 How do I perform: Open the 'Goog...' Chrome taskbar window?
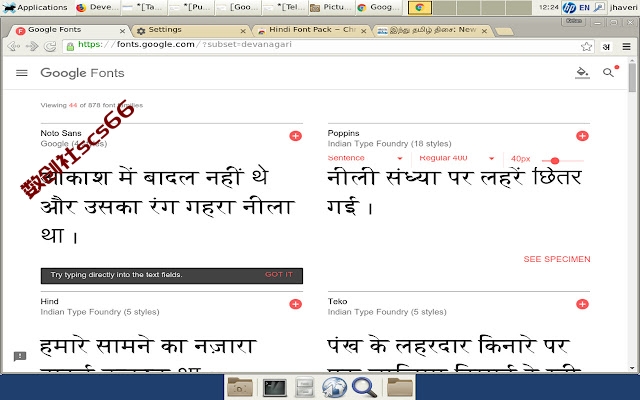click(x=378, y=7)
